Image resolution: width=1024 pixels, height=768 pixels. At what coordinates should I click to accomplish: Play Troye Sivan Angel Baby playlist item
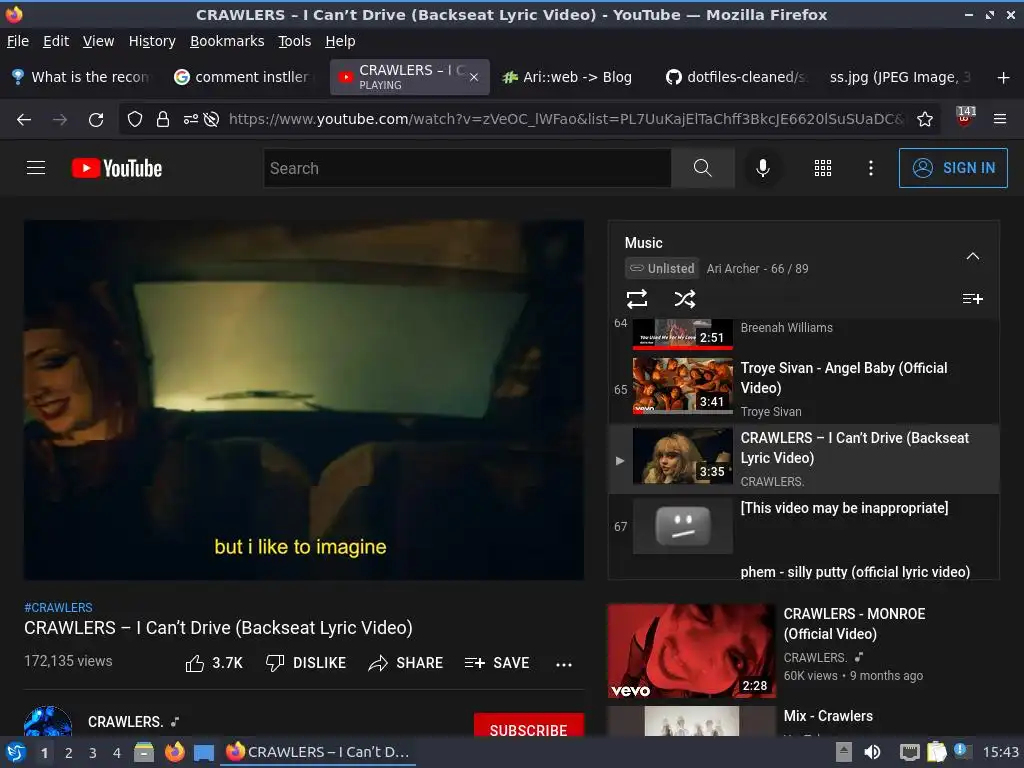803,389
